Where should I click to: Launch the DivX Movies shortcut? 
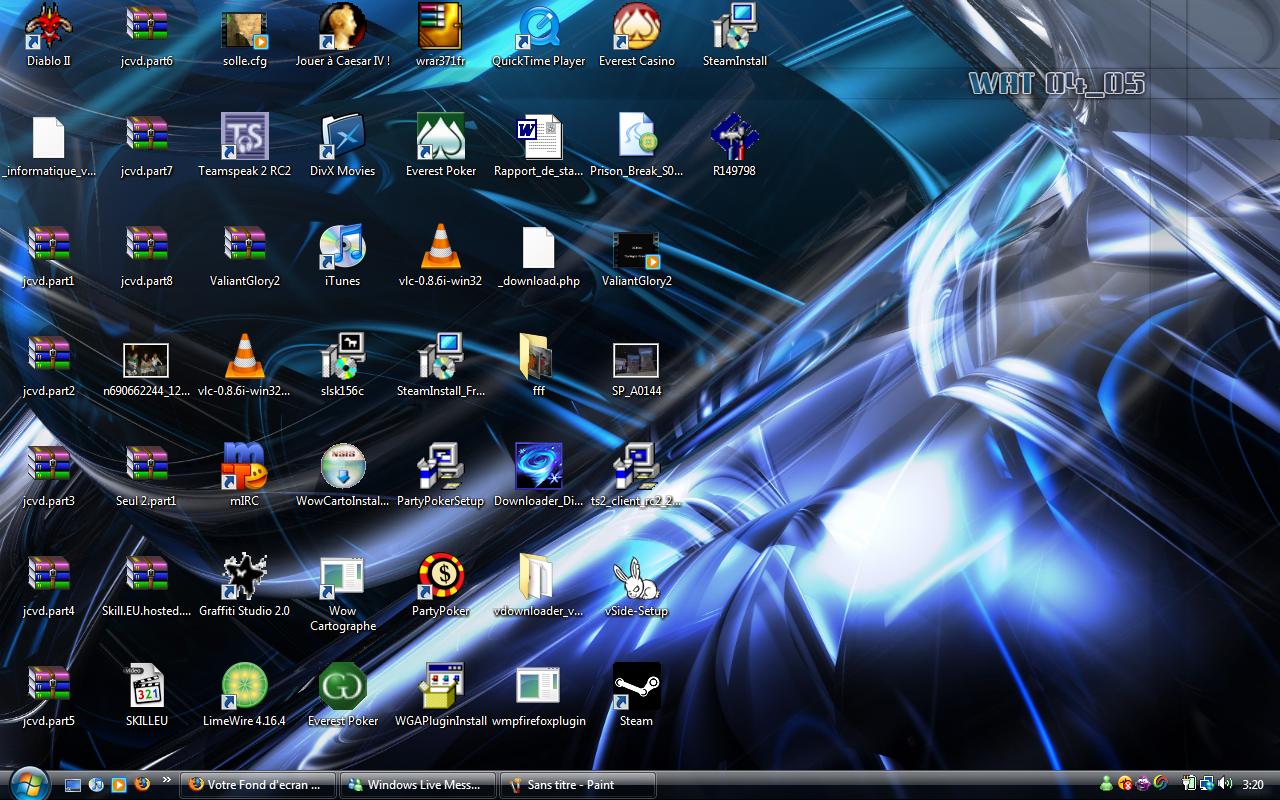point(342,137)
